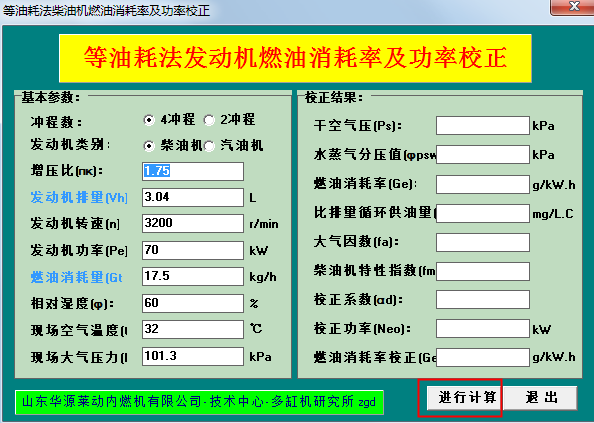
Task: Click the 校正功率(Neo) result field
Action: [483, 328]
